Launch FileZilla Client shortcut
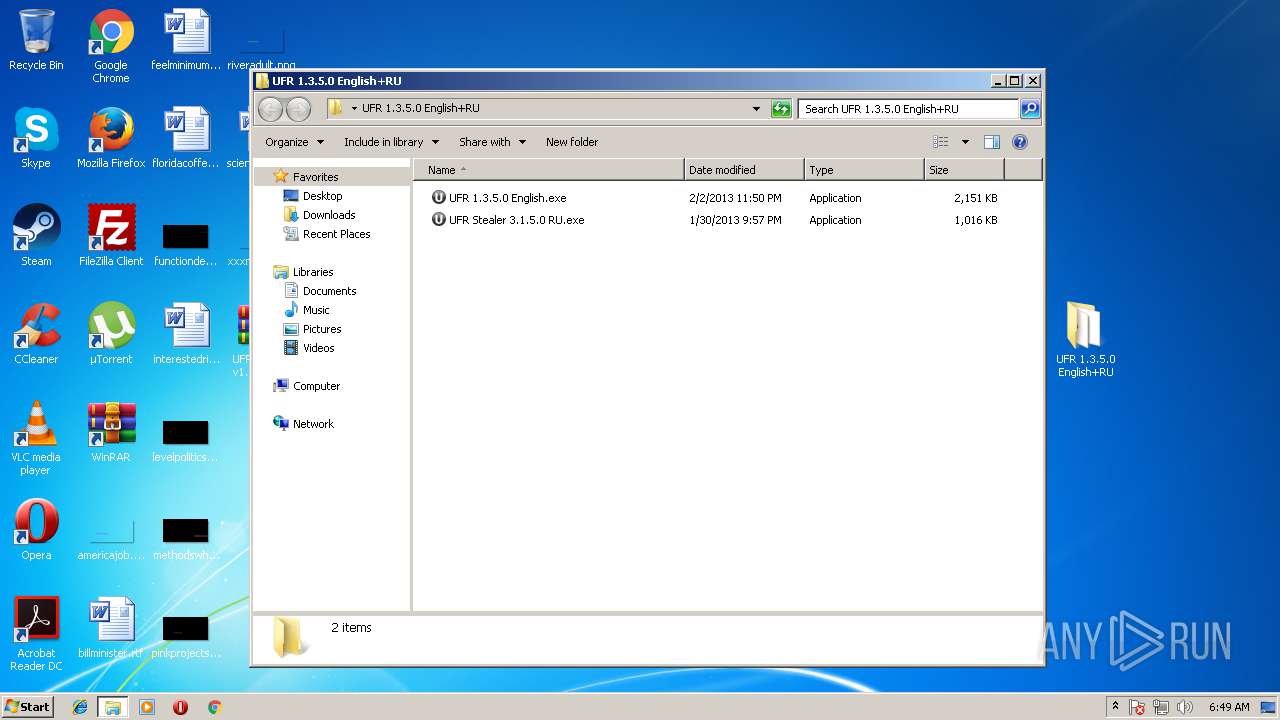Image resolution: width=1280 pixels, height=720 pixels. (111, 236)
